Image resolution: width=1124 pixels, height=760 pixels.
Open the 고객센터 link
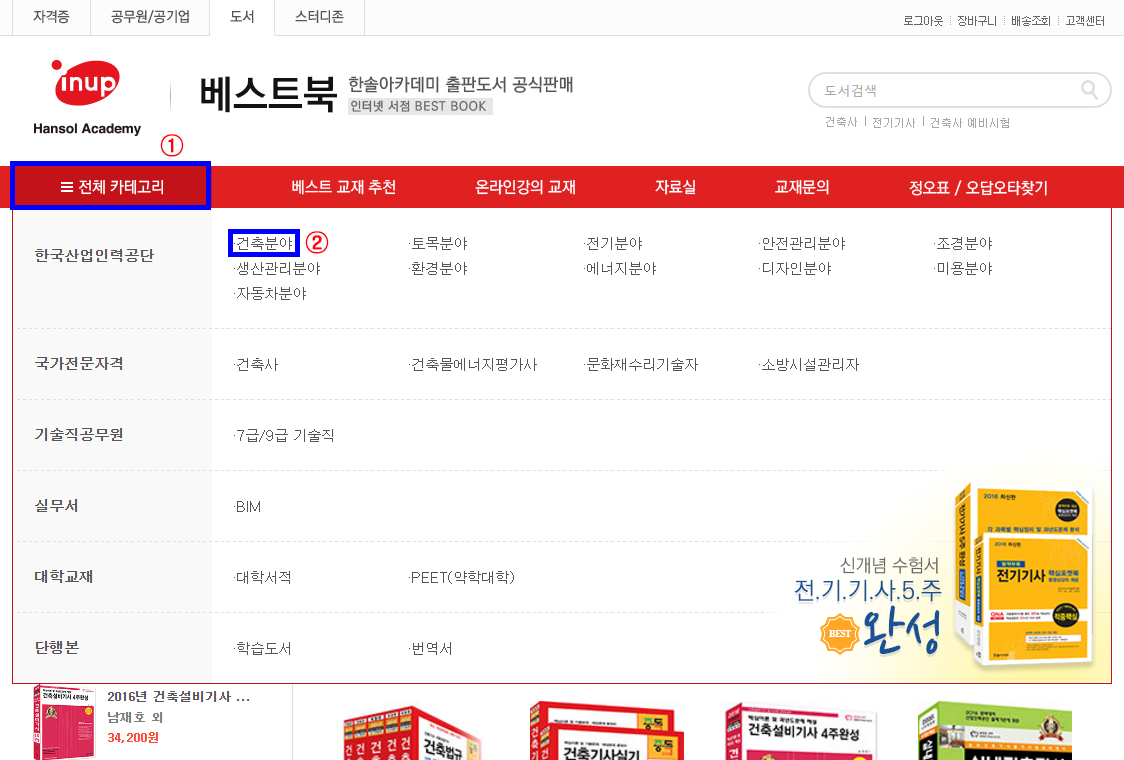click(x=1085, y=22)
